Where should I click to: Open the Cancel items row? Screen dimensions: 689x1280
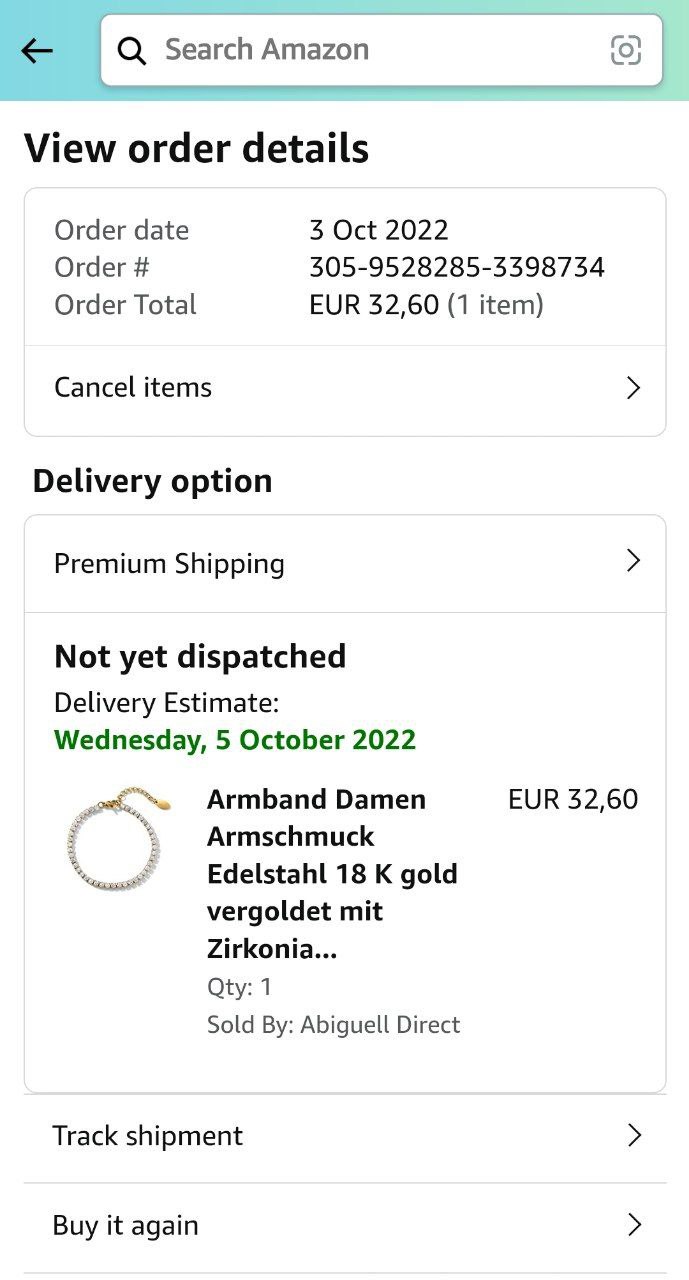(345, 388)
